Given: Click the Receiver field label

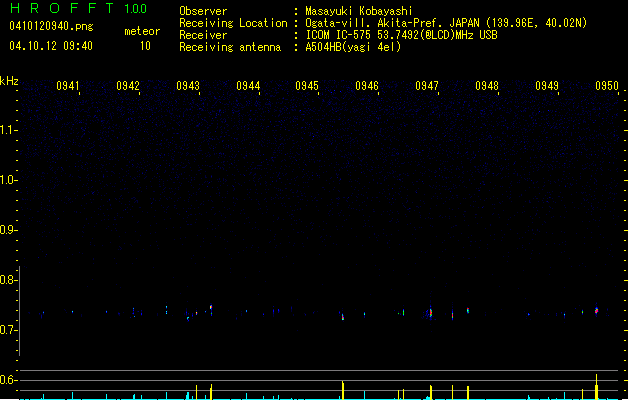Looking at the screenshot, I should (x=203, y=35).
